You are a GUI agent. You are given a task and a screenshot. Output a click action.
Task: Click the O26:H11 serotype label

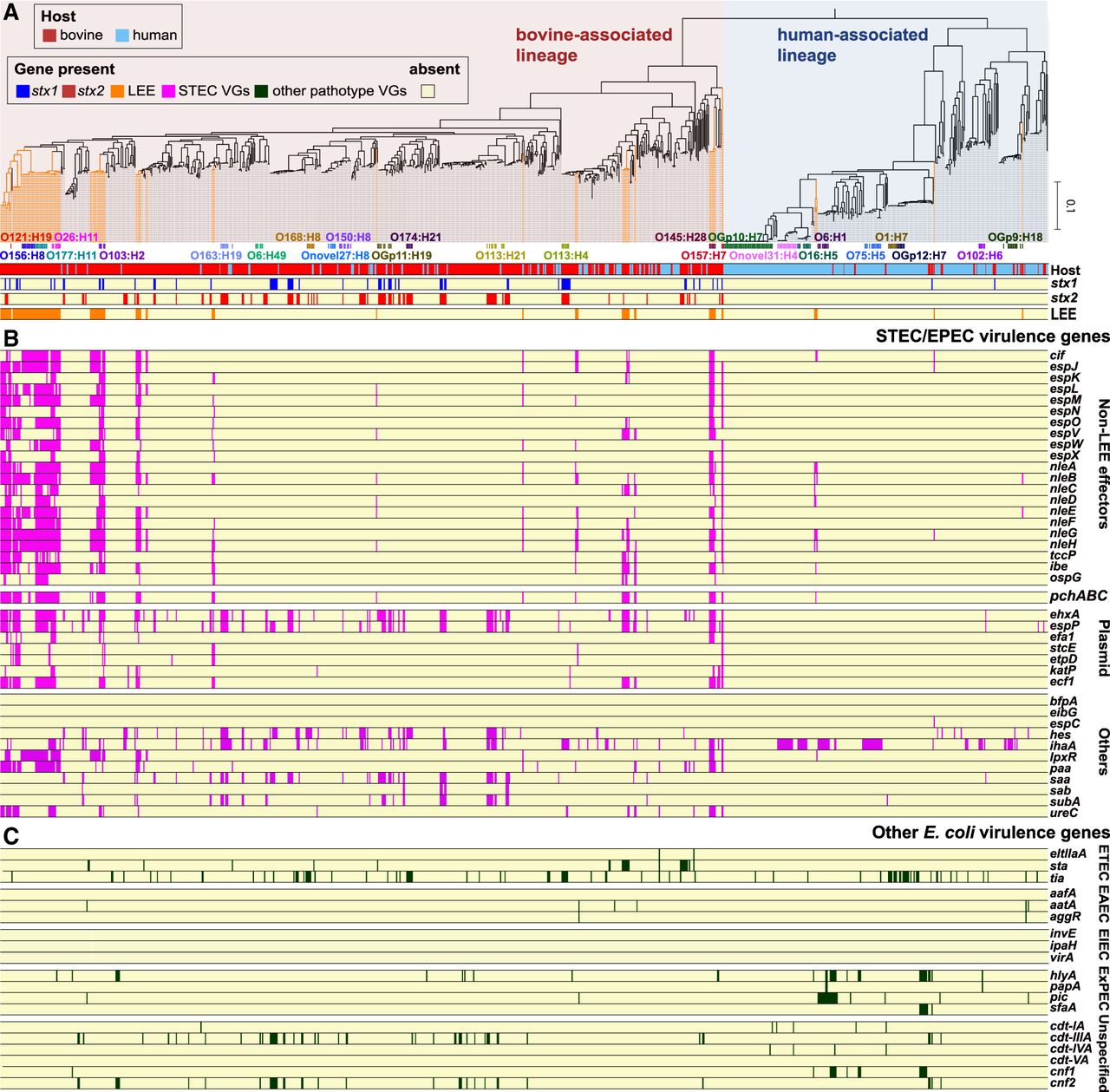pyautogui.click(x=76, y=237)
